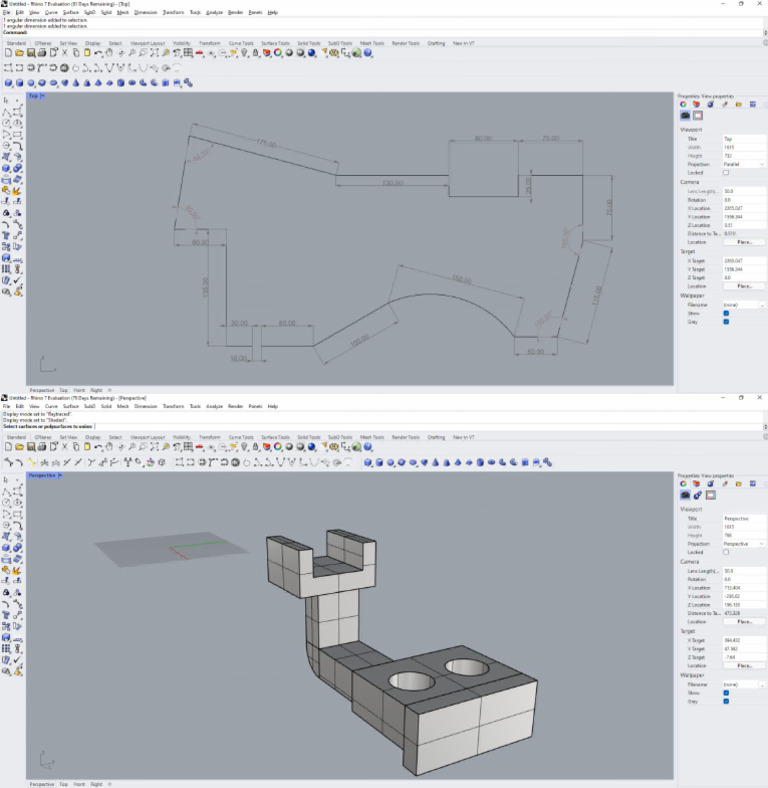Click New file icon in Top window
The height and width of the screenshot is (788, 768).
[8, 53]
